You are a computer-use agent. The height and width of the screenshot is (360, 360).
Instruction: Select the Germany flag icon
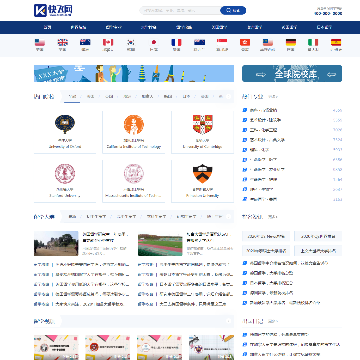291,42
